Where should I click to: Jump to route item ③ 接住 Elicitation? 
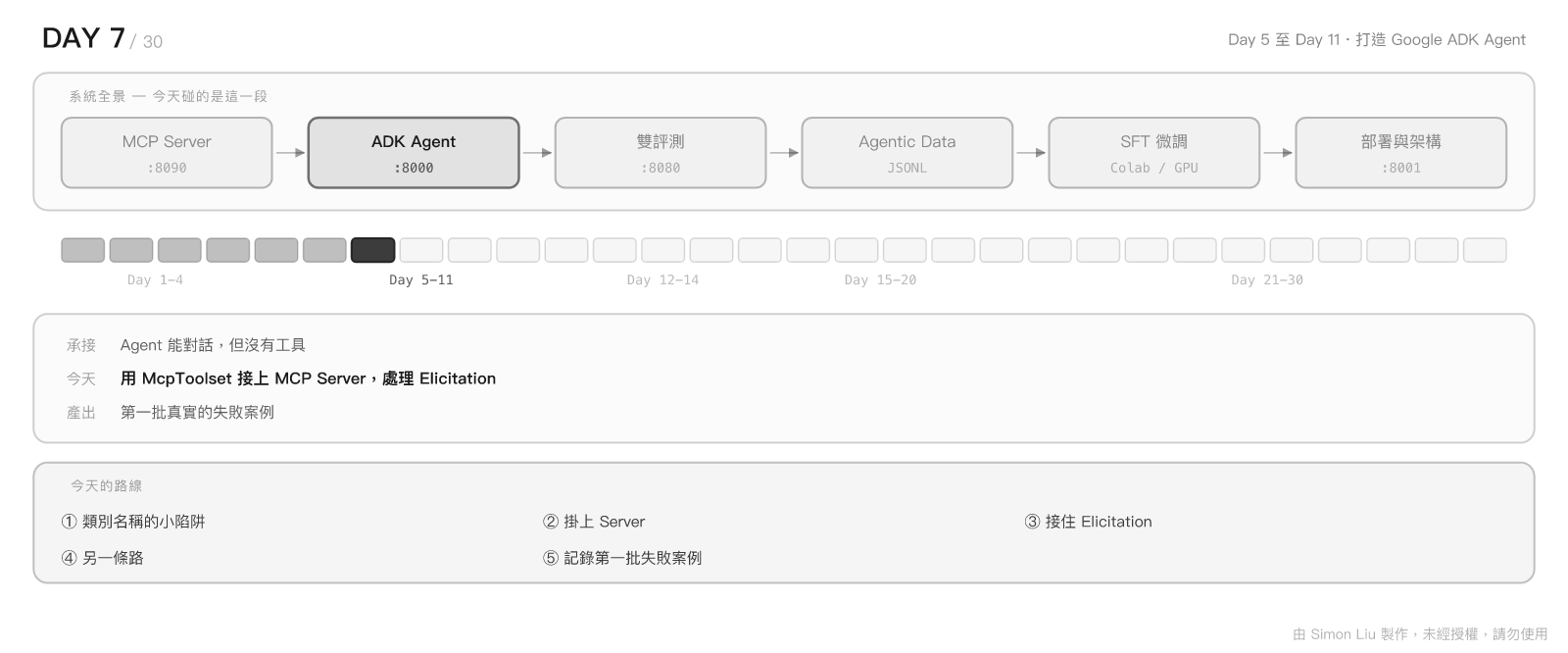[x=1089, y=522]
